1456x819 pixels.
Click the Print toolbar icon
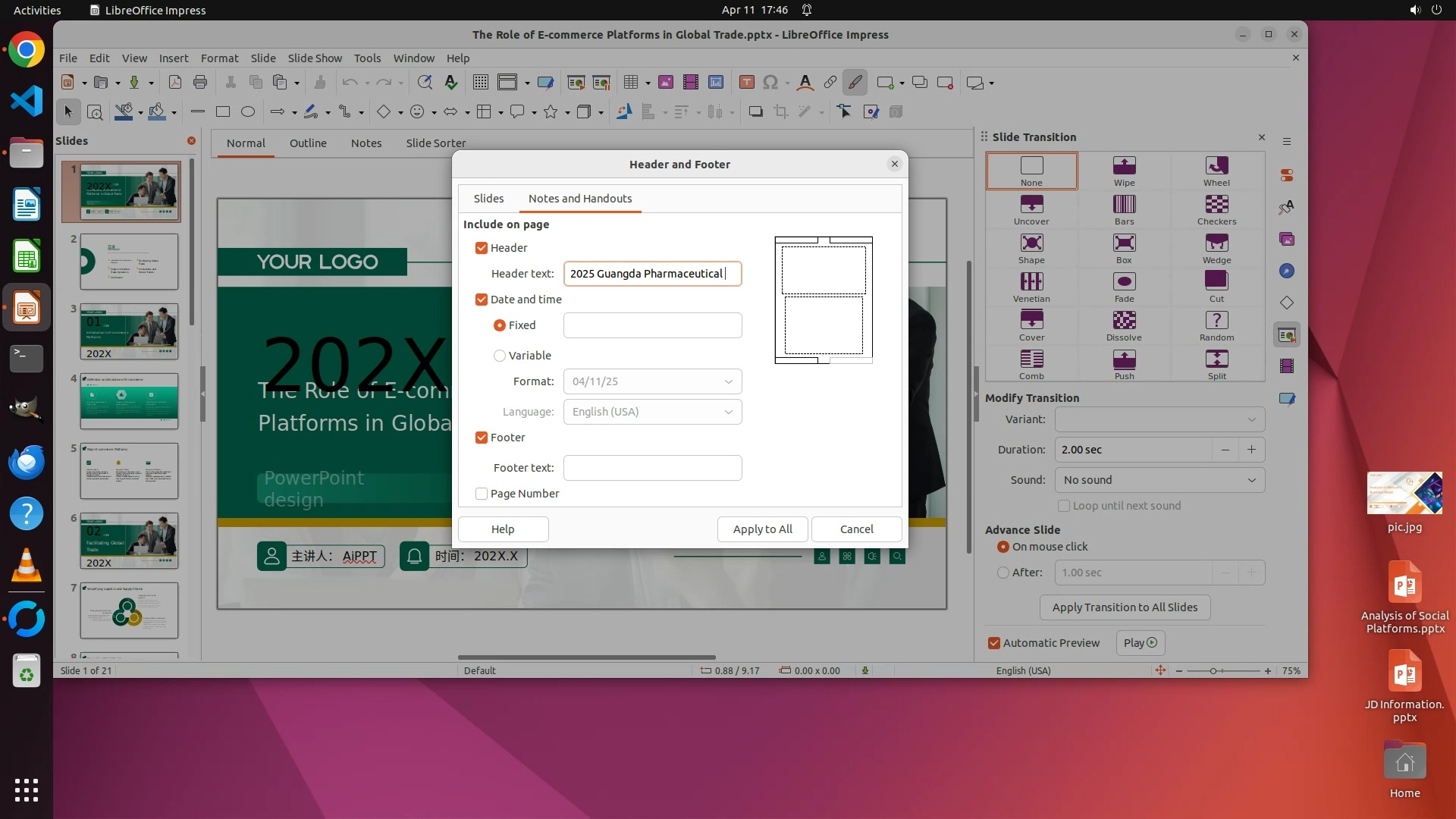tap(200, 83)
